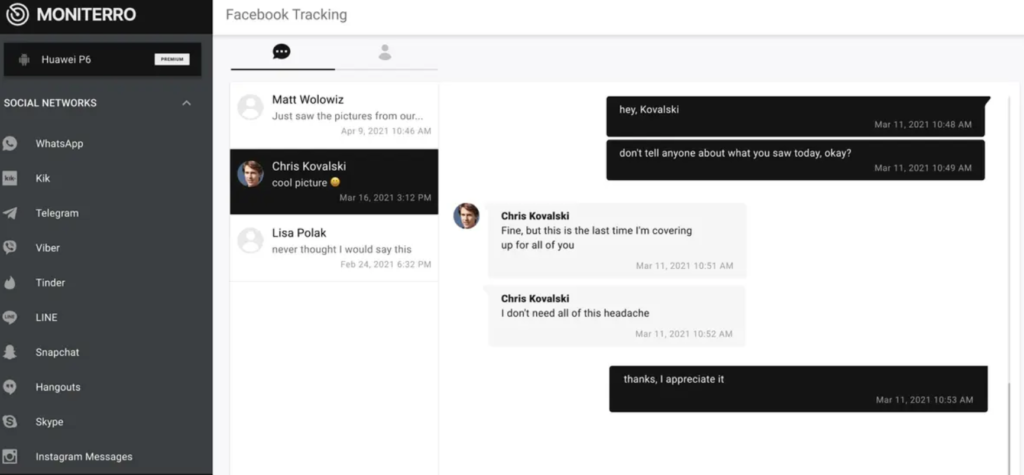Click the PREMIUM badge
Image resolution: width=1024 pixels, height=475 pixels.
pyautogui.click(x=172, y=59)
